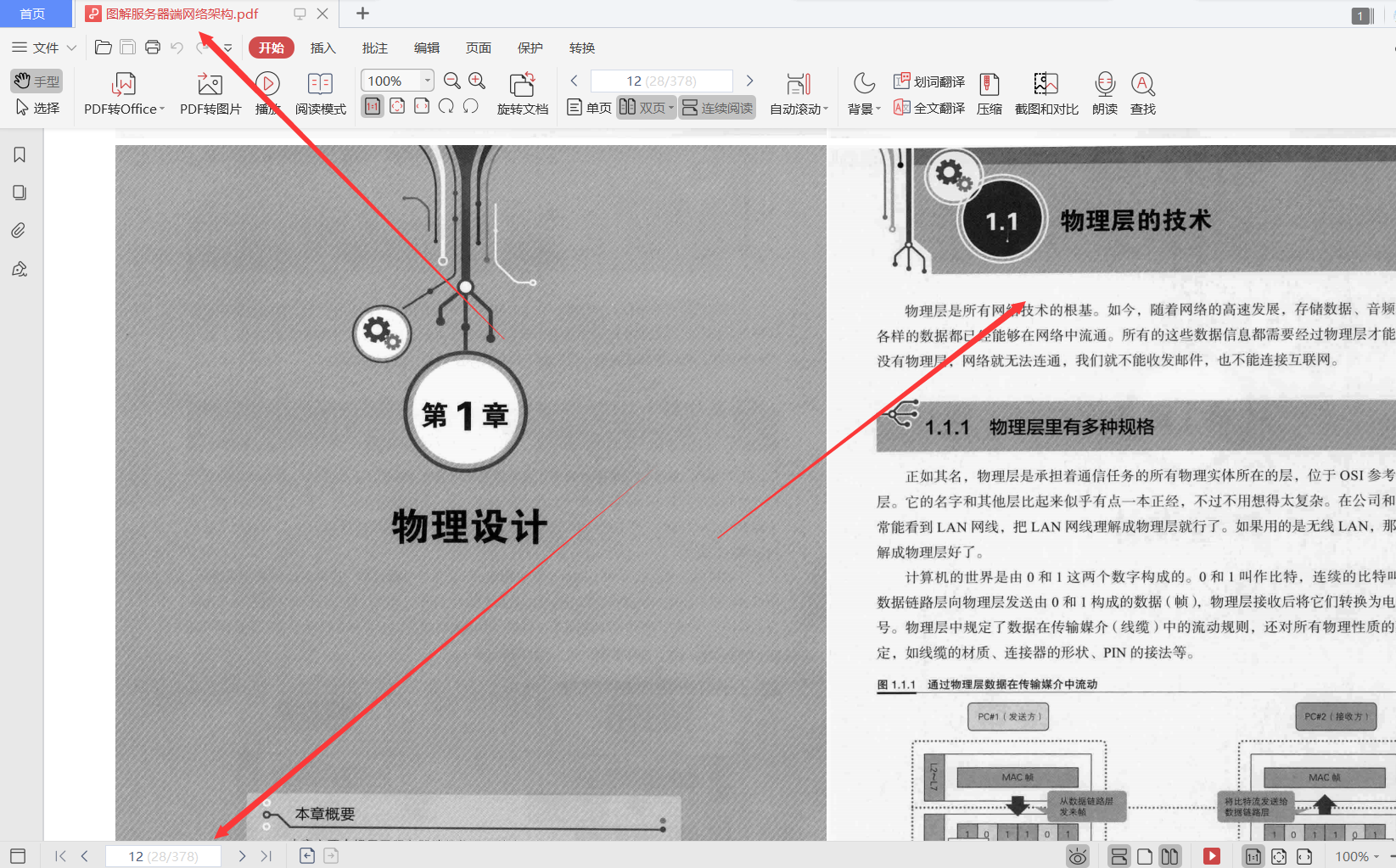
Task: Open the bookmark panel in the sidebar
Action: 20,154
